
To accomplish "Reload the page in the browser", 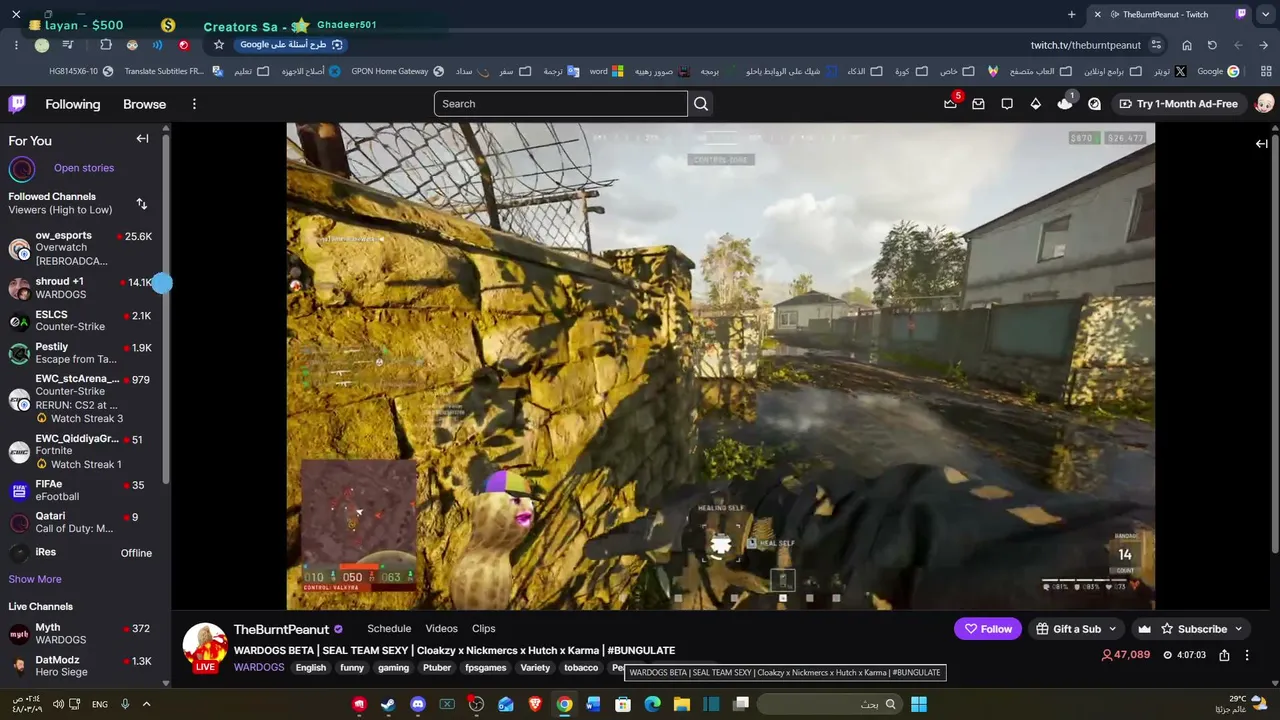I will coord(1212,45).
